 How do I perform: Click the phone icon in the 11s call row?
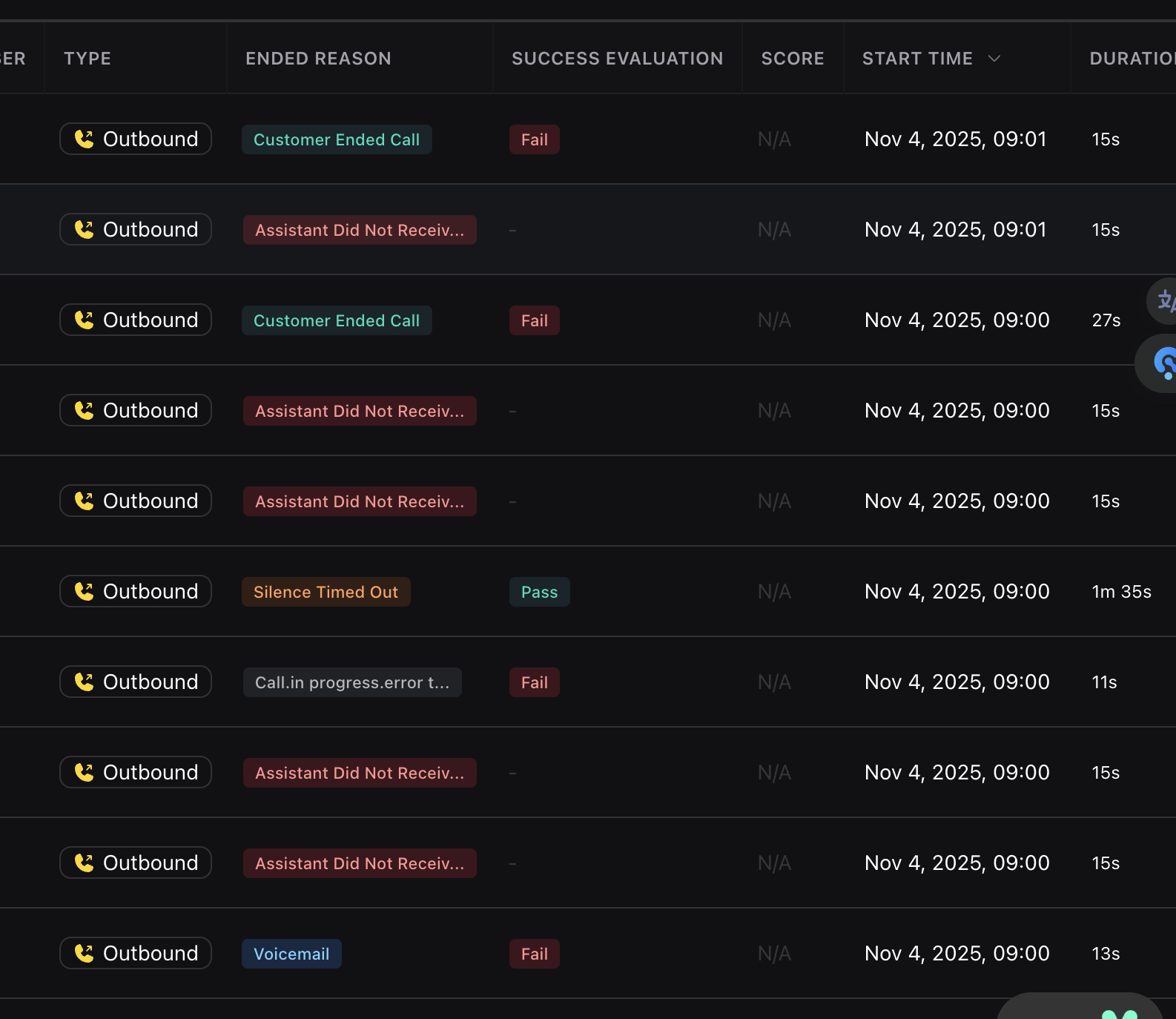click(85, 682)
